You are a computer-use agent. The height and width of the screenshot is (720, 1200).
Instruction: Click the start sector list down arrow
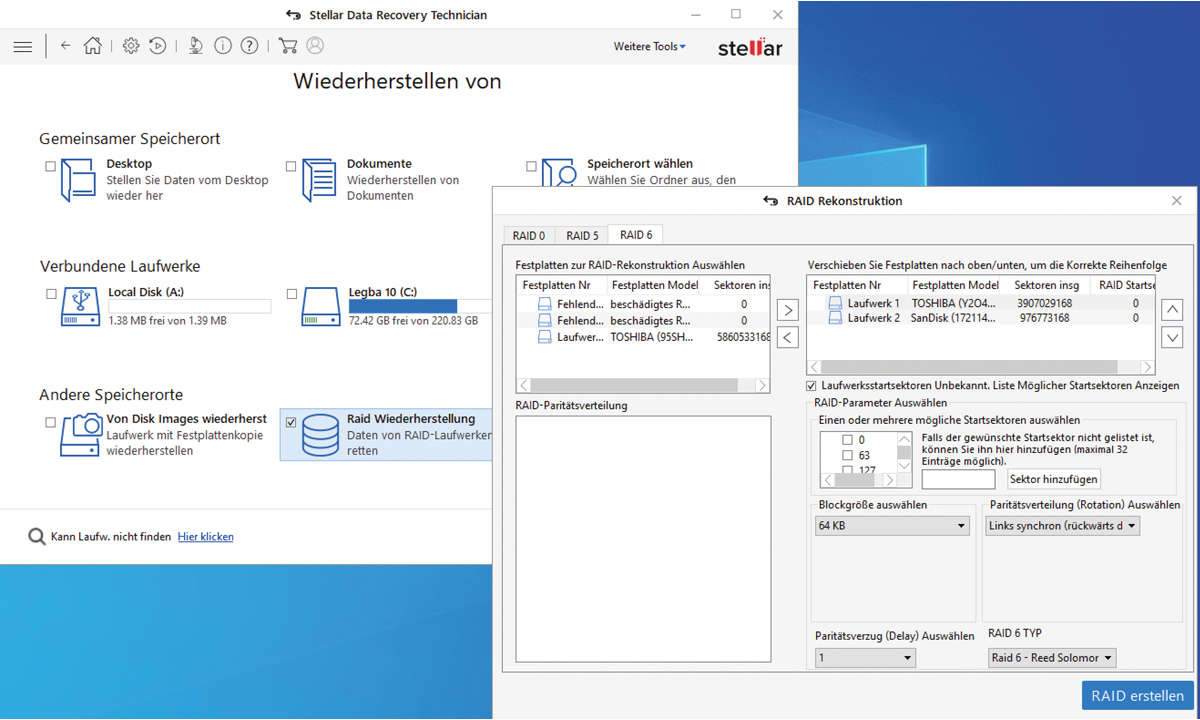(x=905, y=464)
